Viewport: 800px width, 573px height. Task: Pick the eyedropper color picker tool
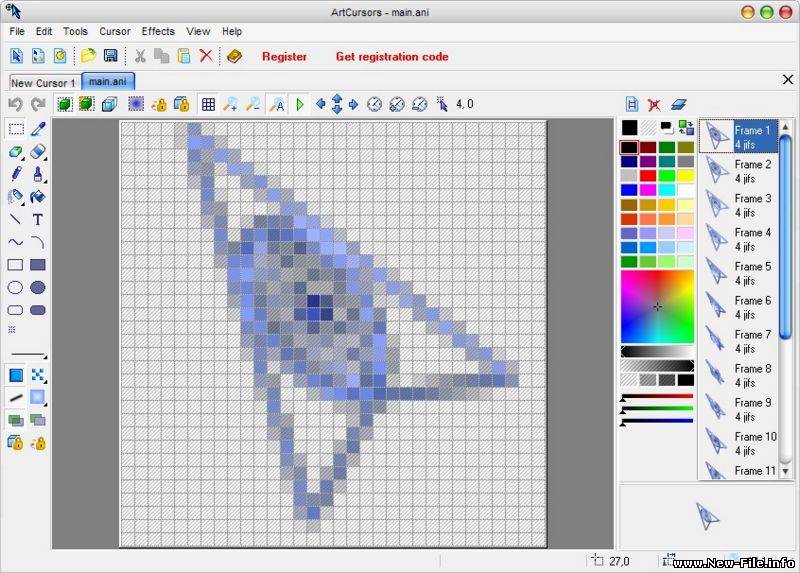click(x=38, y=129)
